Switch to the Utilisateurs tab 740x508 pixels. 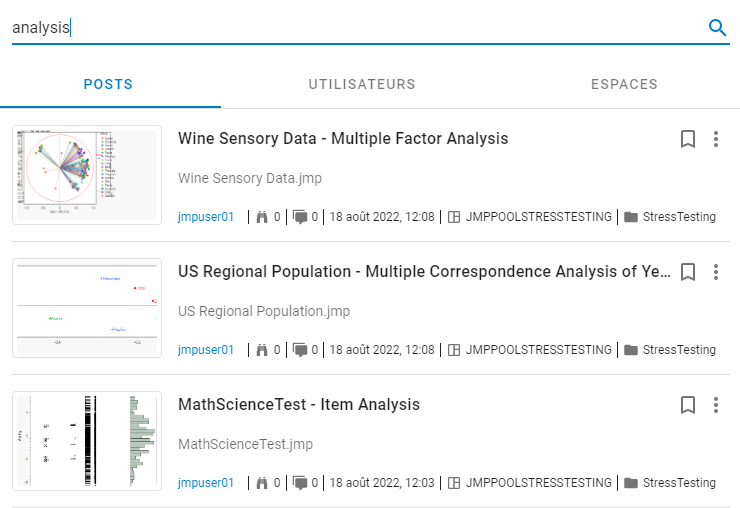pyautogui.click(x=362, y=85)
